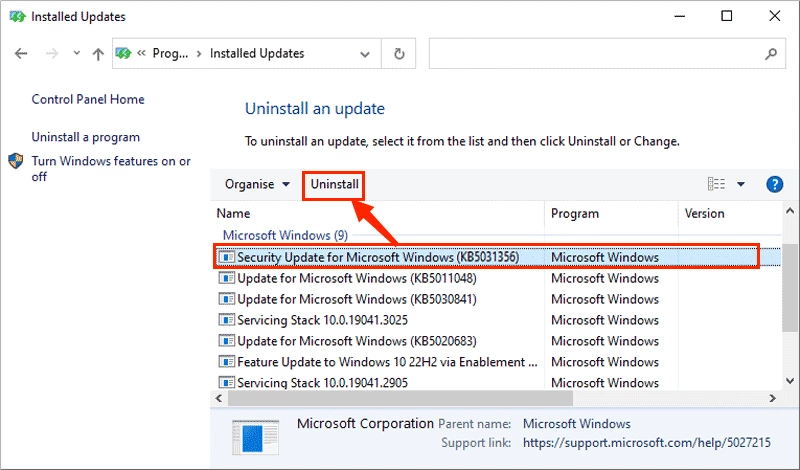The height and width of the screenshot is (470, 800).
Task: Open 'Turn Windows features on or off'
Action: click(111, 169)
